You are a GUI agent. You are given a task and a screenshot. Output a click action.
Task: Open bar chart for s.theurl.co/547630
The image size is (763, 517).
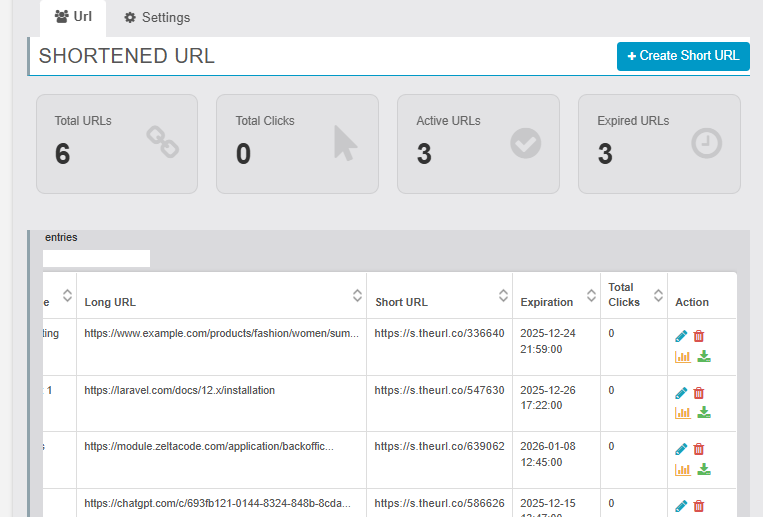coord(682,412)
